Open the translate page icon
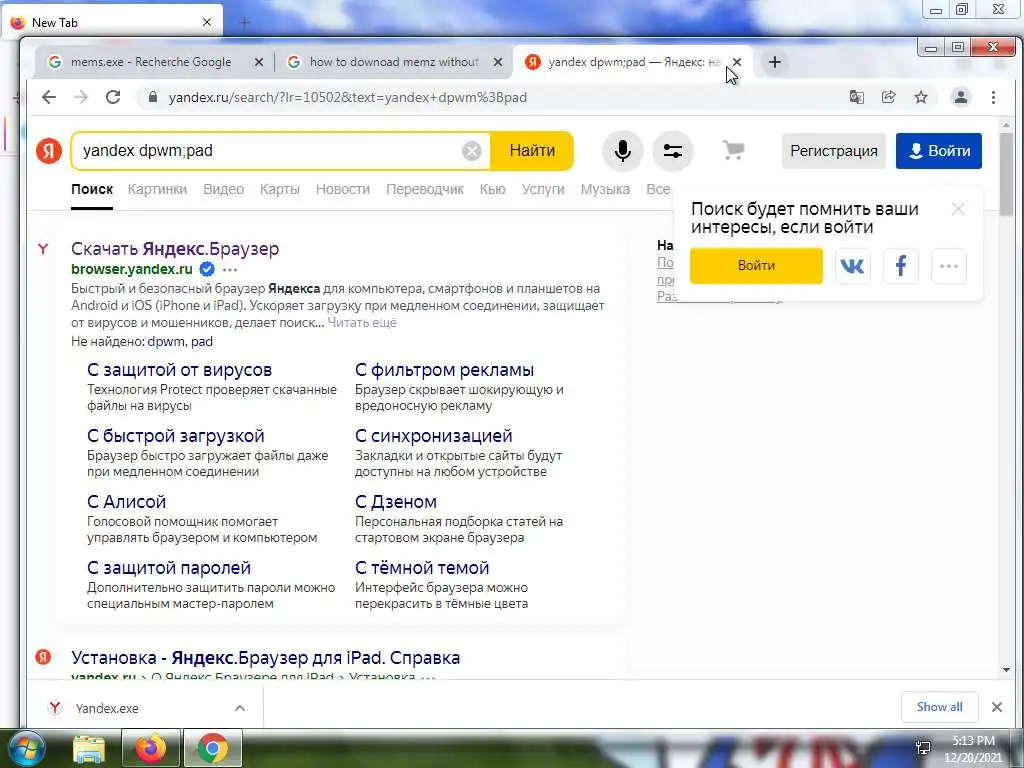The height and width of the screenshot is (768, 1024). (856, 97)
